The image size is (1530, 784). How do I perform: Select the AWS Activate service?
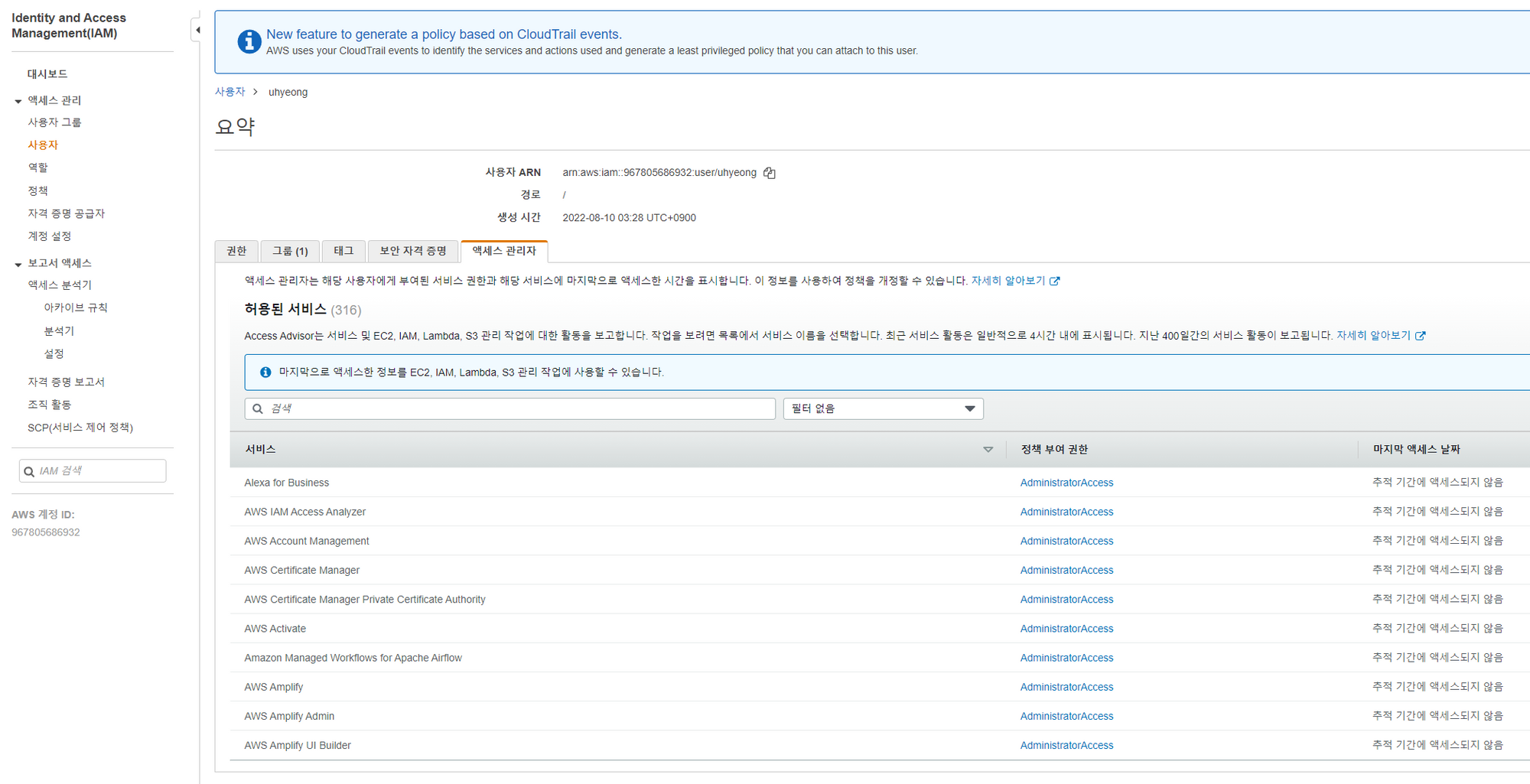[275, 629]
